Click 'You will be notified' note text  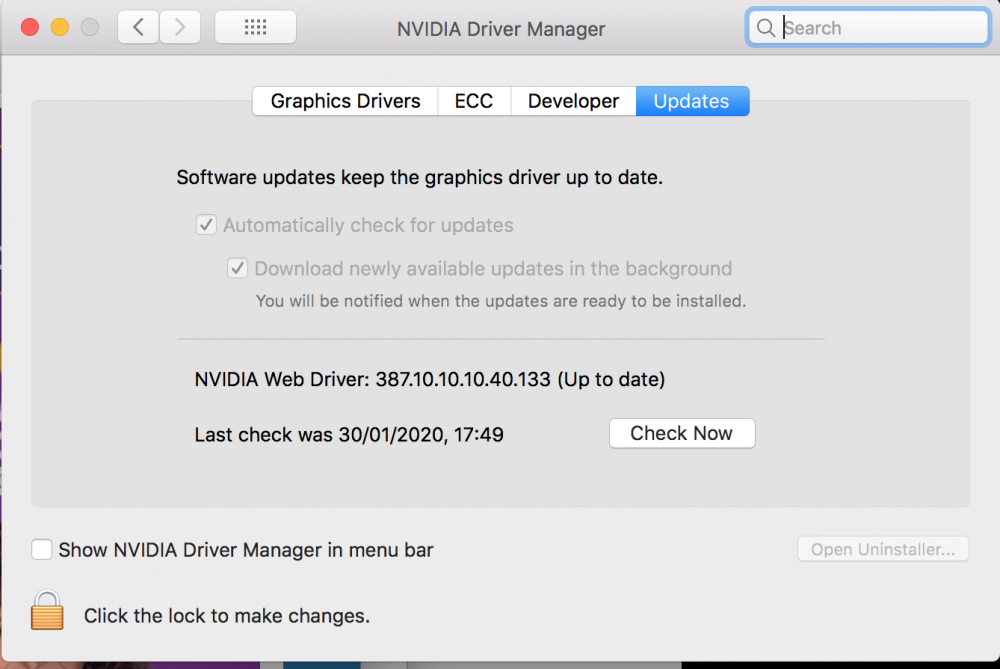pyautogui.click(x=501, y=301)
